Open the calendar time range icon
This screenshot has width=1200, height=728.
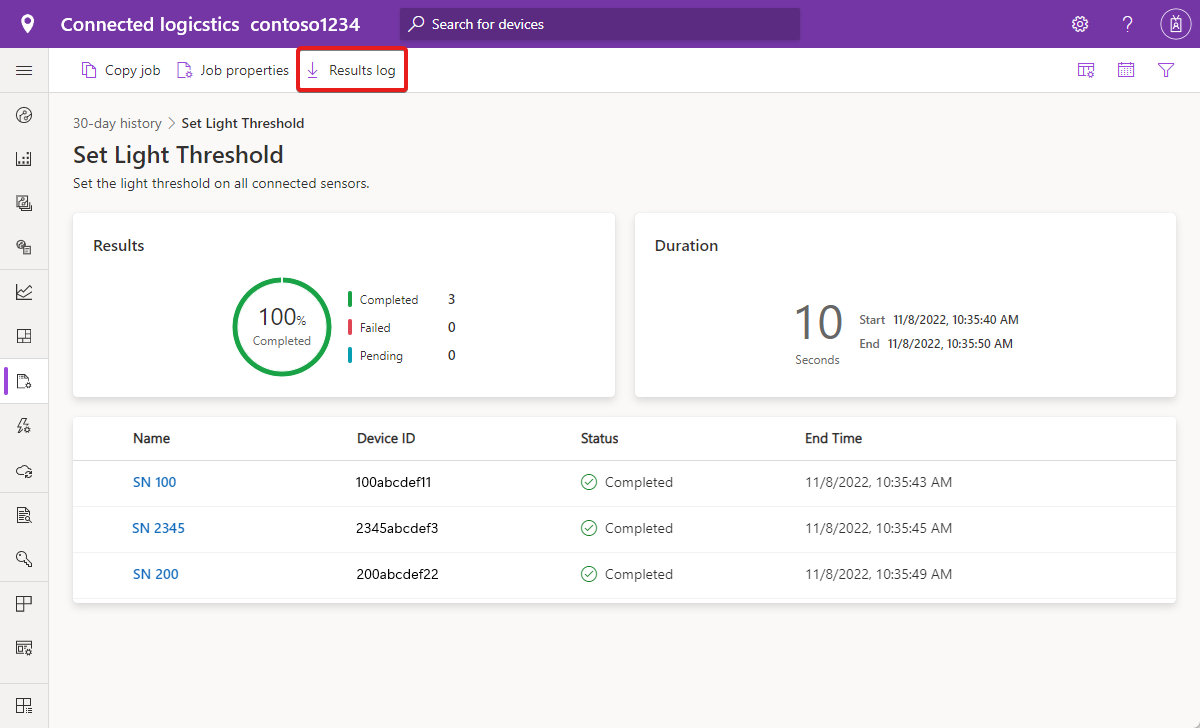(1126, 70)
